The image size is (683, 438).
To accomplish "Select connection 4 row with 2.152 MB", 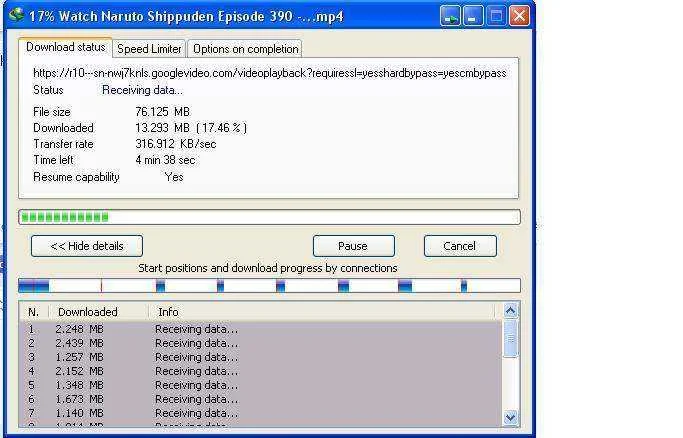I will 260,371.
